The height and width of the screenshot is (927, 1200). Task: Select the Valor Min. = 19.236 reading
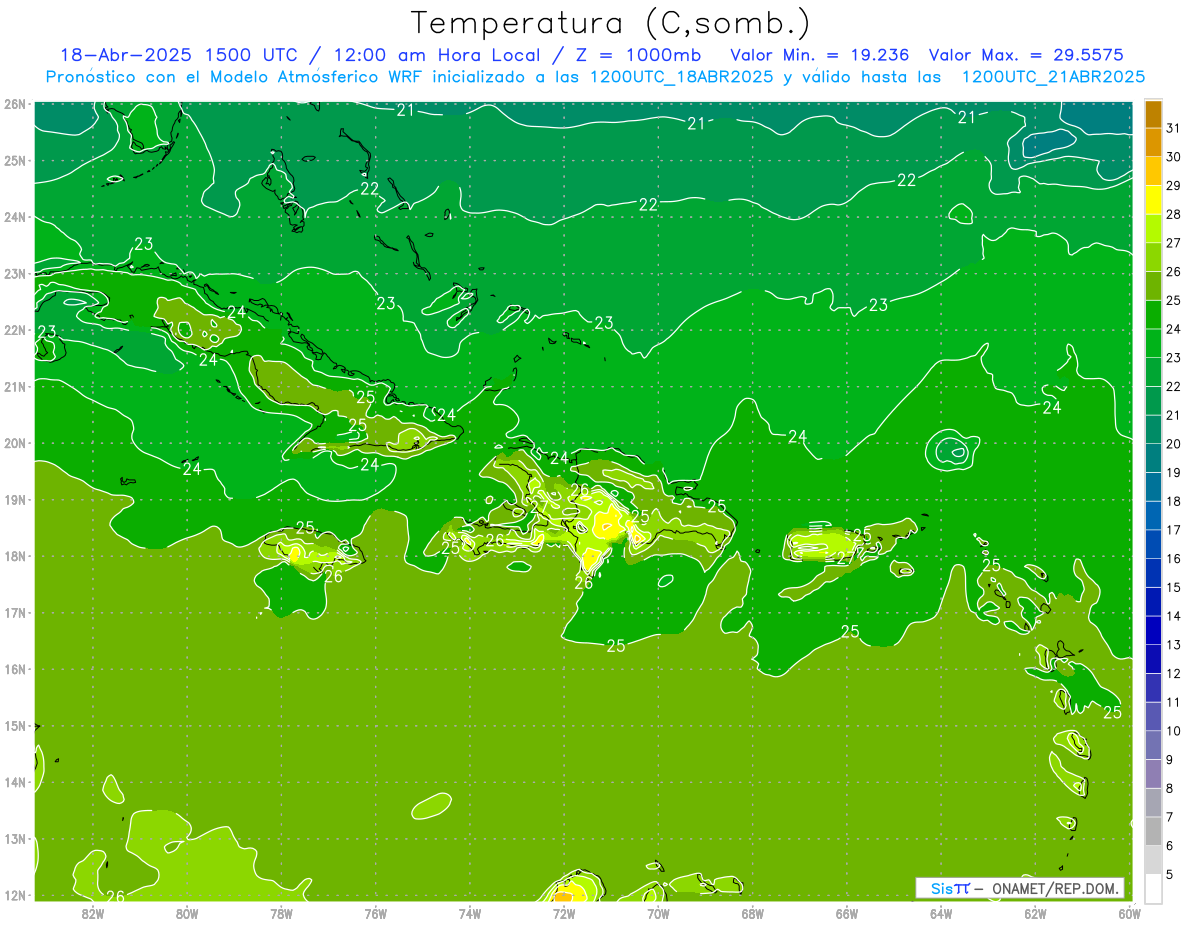coord(820,55)
